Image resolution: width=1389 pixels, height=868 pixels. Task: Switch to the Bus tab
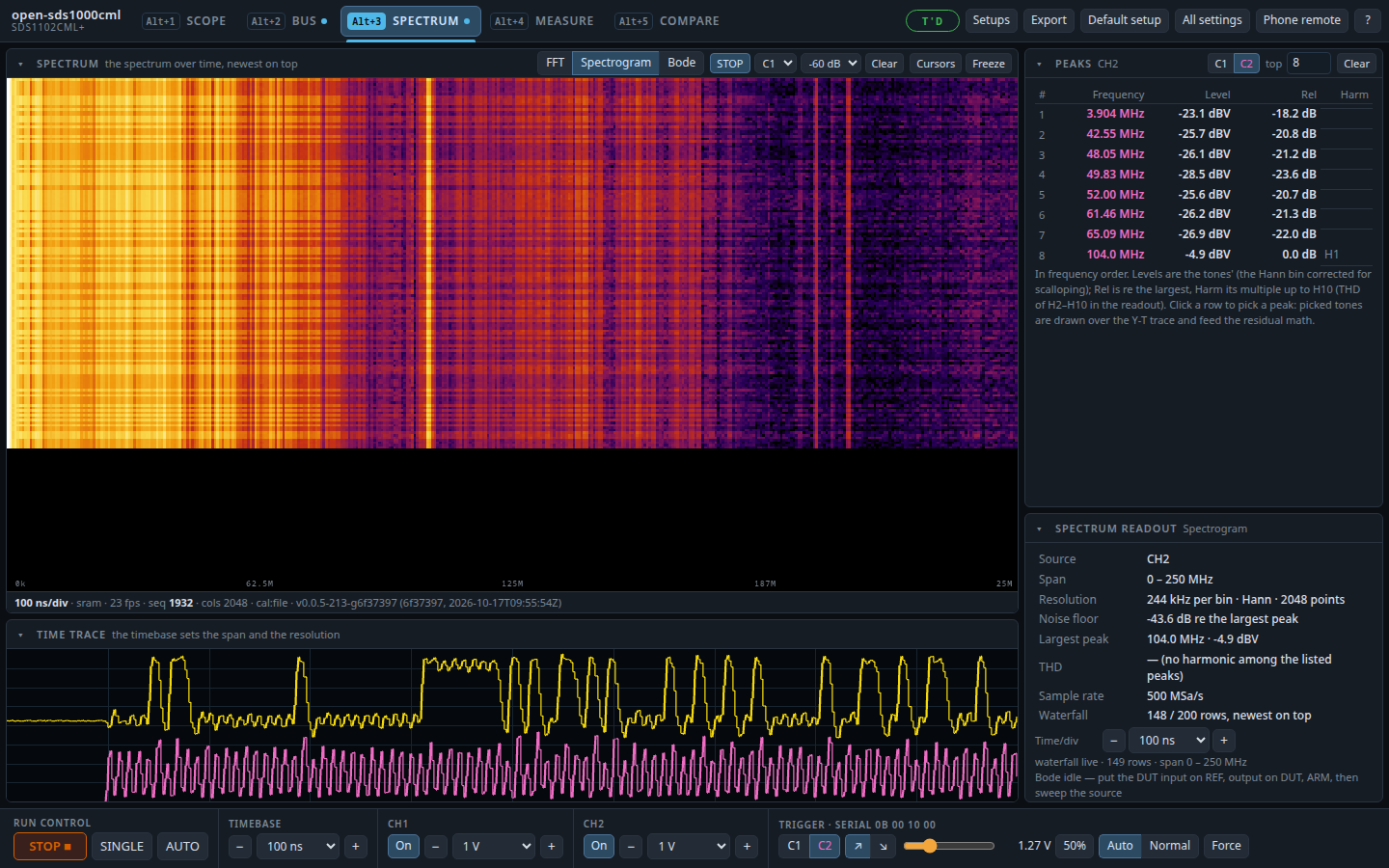[x=288, y=21]
